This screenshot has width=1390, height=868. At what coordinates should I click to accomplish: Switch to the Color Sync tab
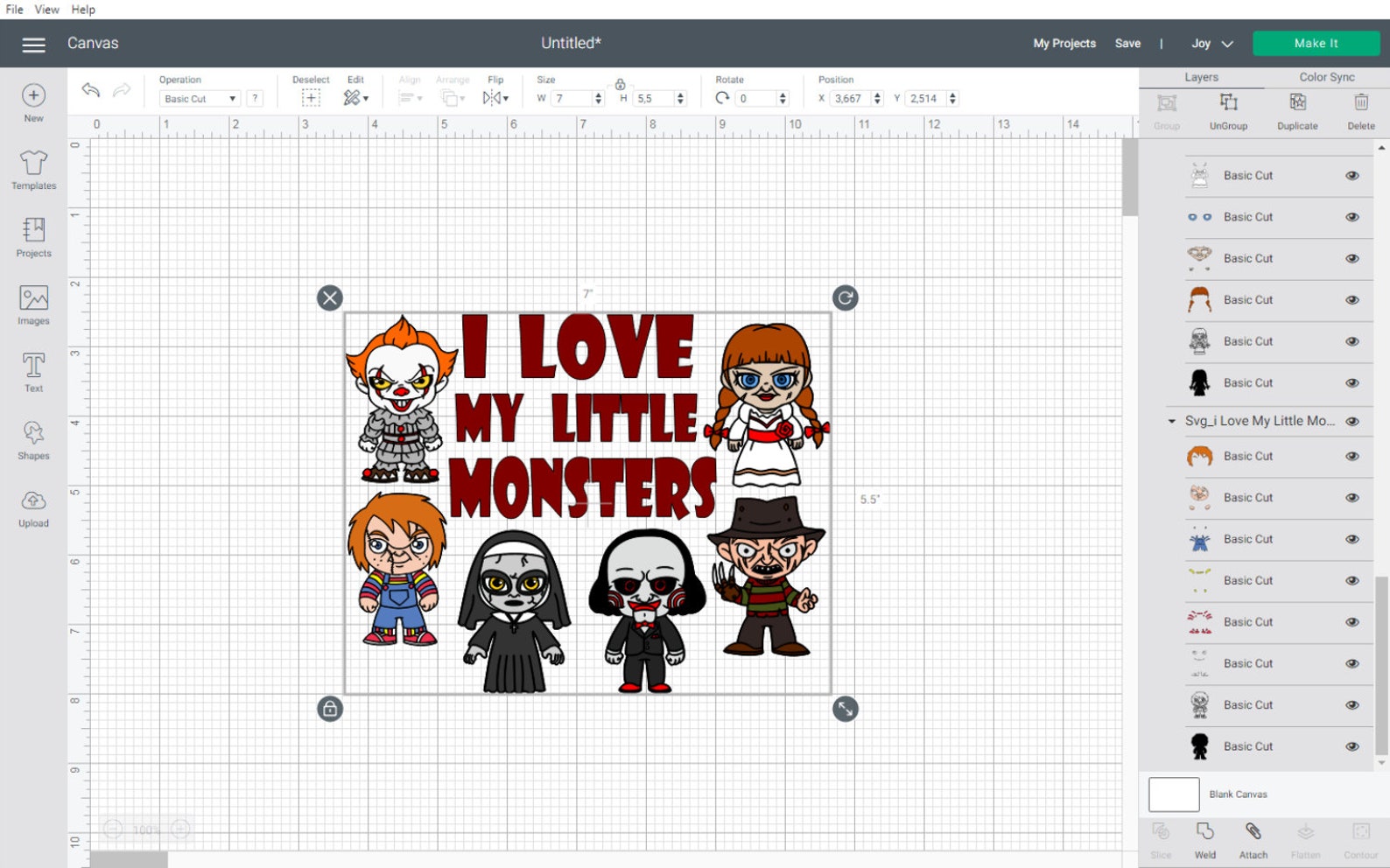(x=1326, y=77)
